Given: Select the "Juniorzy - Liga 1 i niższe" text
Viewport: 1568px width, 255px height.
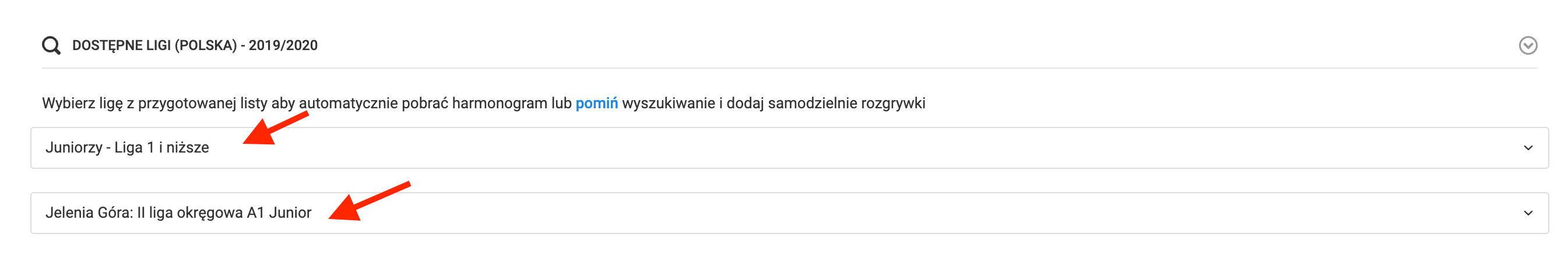Looking at the screenshot, I should pos(127,148).
